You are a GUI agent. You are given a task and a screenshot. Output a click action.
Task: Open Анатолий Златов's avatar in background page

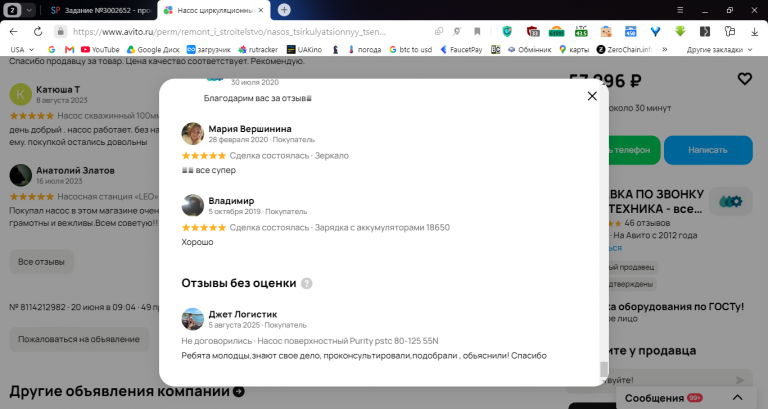coord(21,175)
